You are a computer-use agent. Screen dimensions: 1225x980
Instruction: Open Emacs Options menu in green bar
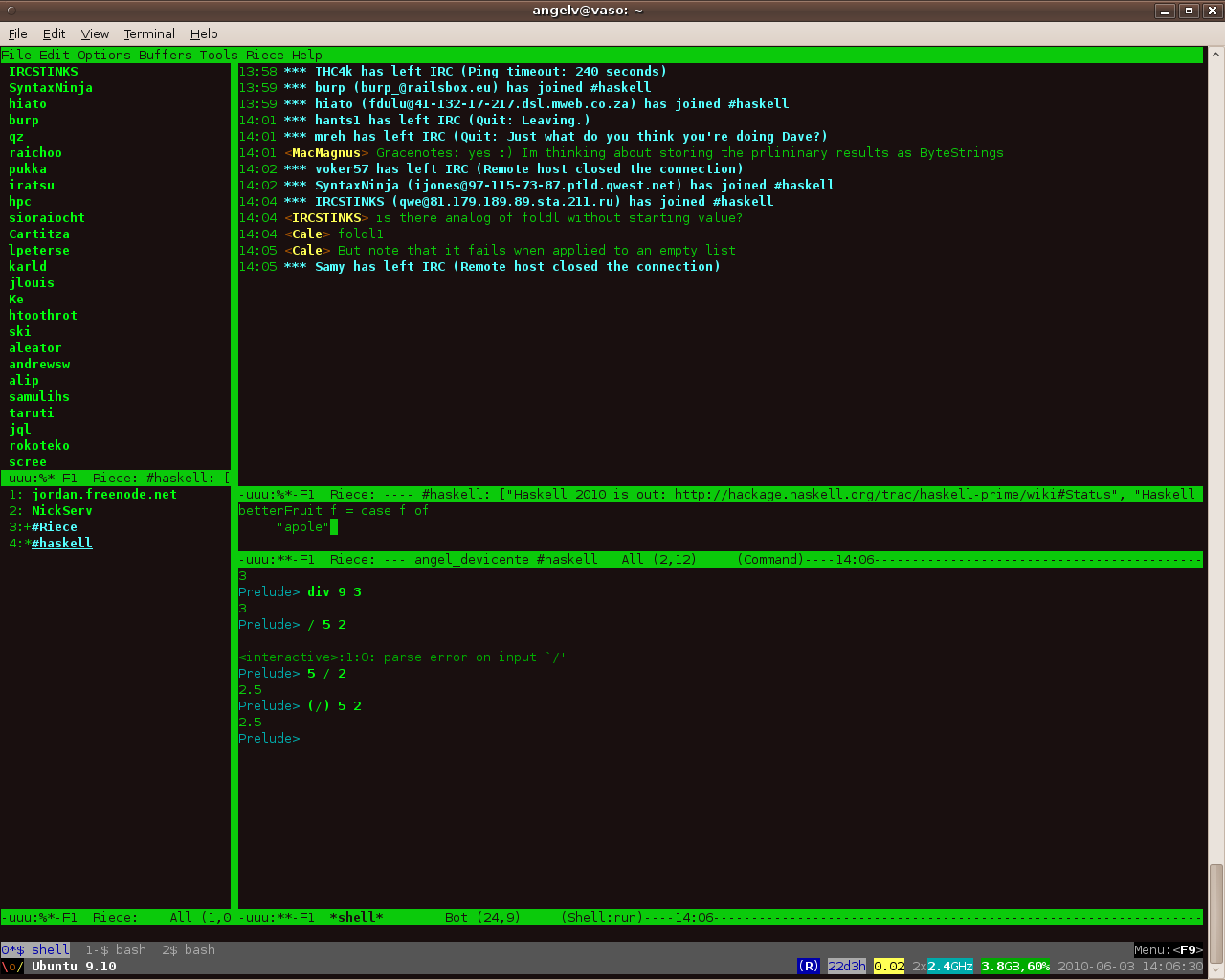click(x=103, y=56)
